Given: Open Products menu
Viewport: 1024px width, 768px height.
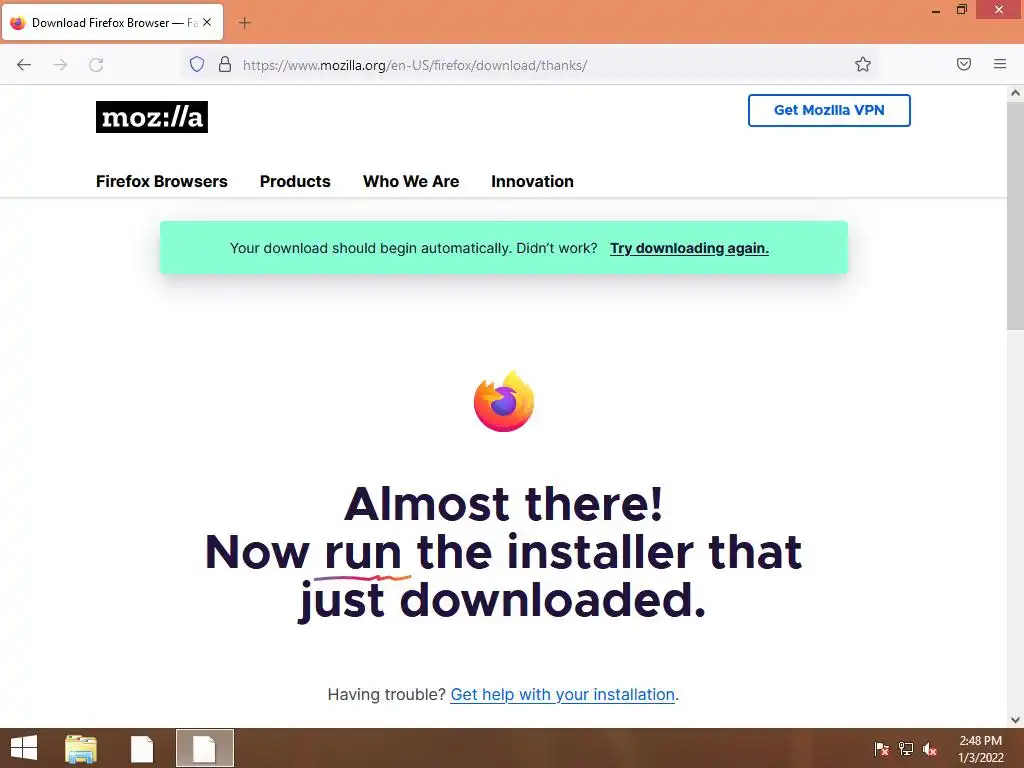Looking at the screenshot, I should pos(295,182).
